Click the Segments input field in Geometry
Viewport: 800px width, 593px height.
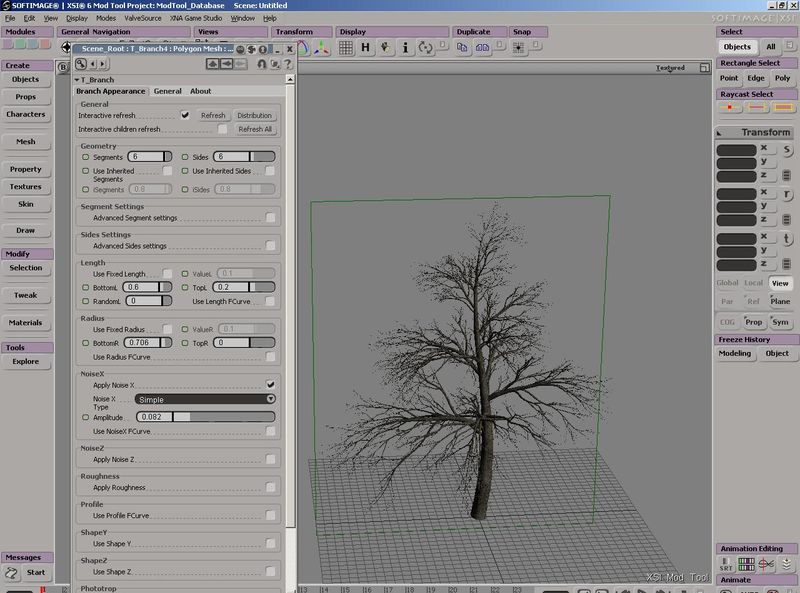click(135, 157)
